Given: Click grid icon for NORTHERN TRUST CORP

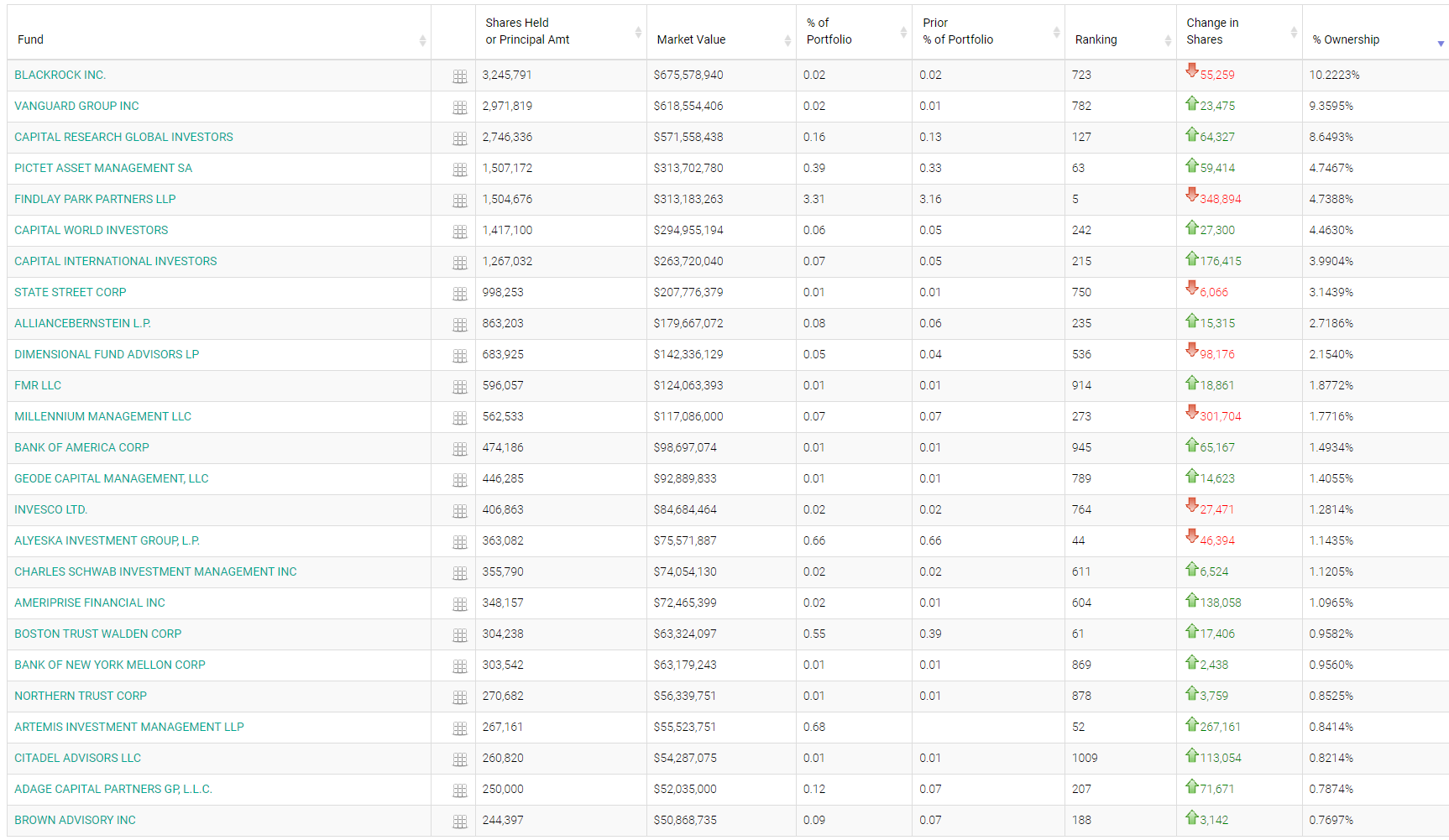Looking at the screenshot, I should pyautogui.click(x=460, y=697).
